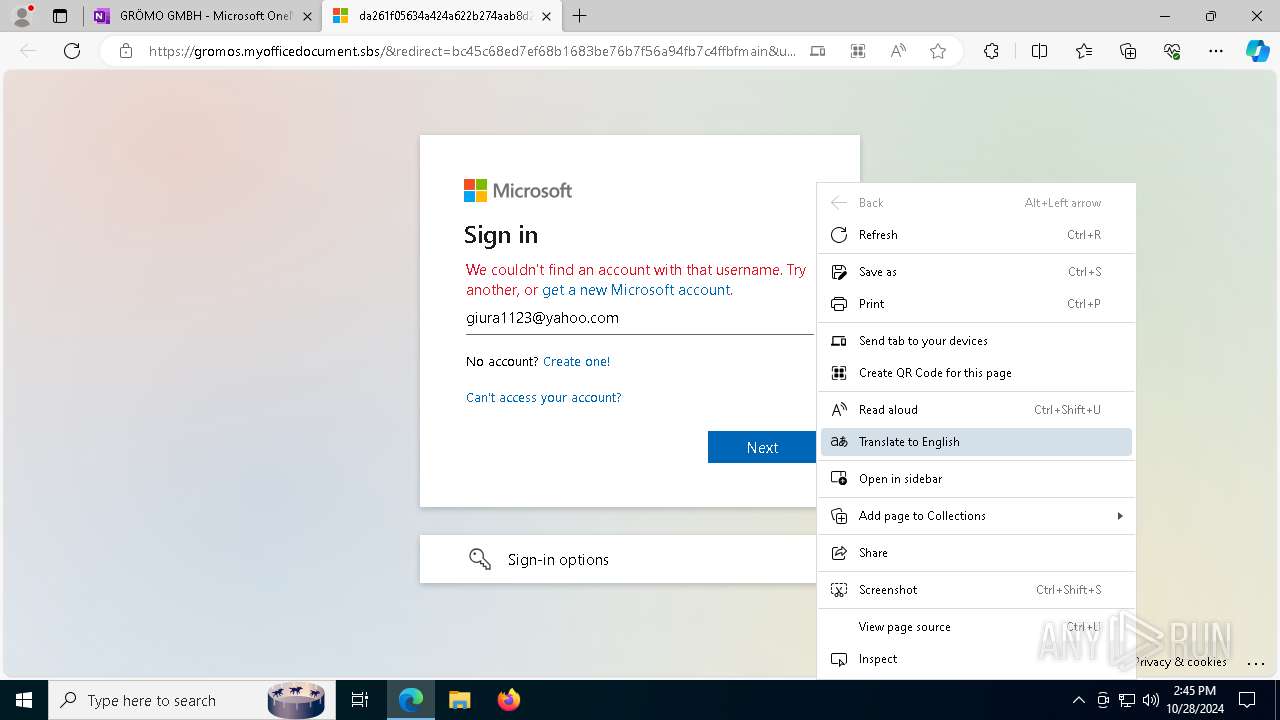Click the Create one! link
The height and width of the screenshot is (720, 1280).
(576, 361)
